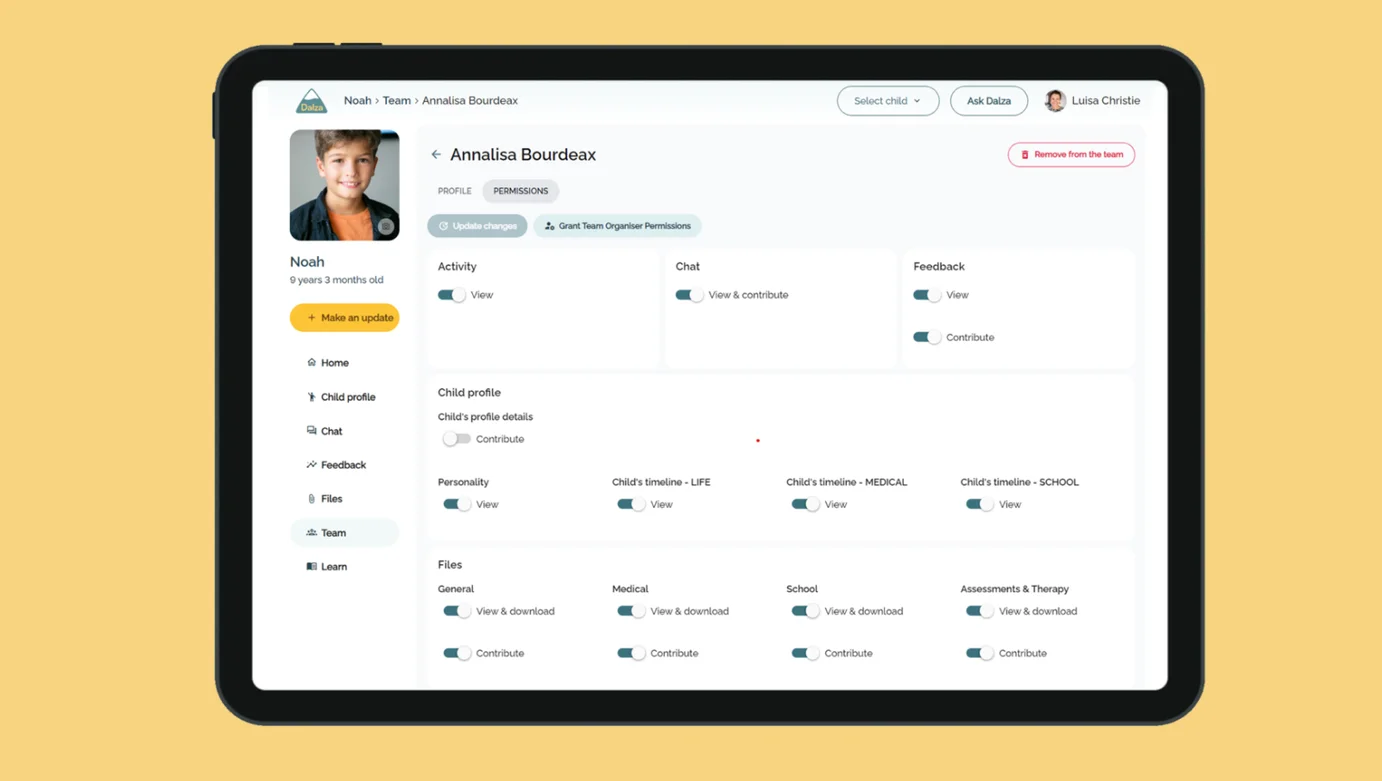Enable Contribute for Child's profile details
This screenshot has width=1382, height=781.
[456, 438]
